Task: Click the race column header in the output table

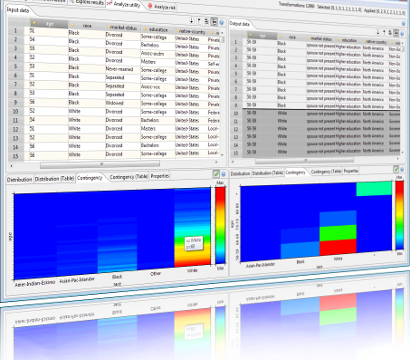Action: (x=292, y=37)
